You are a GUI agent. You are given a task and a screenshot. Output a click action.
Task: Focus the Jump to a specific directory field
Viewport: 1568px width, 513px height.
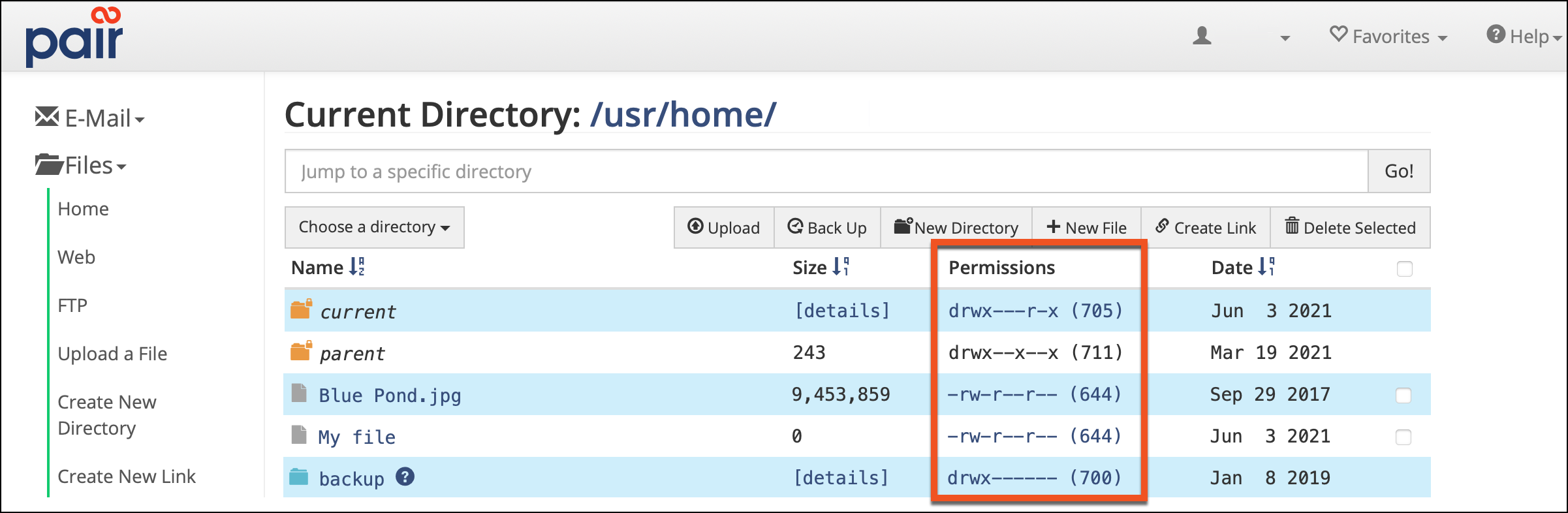pos(826,171)
